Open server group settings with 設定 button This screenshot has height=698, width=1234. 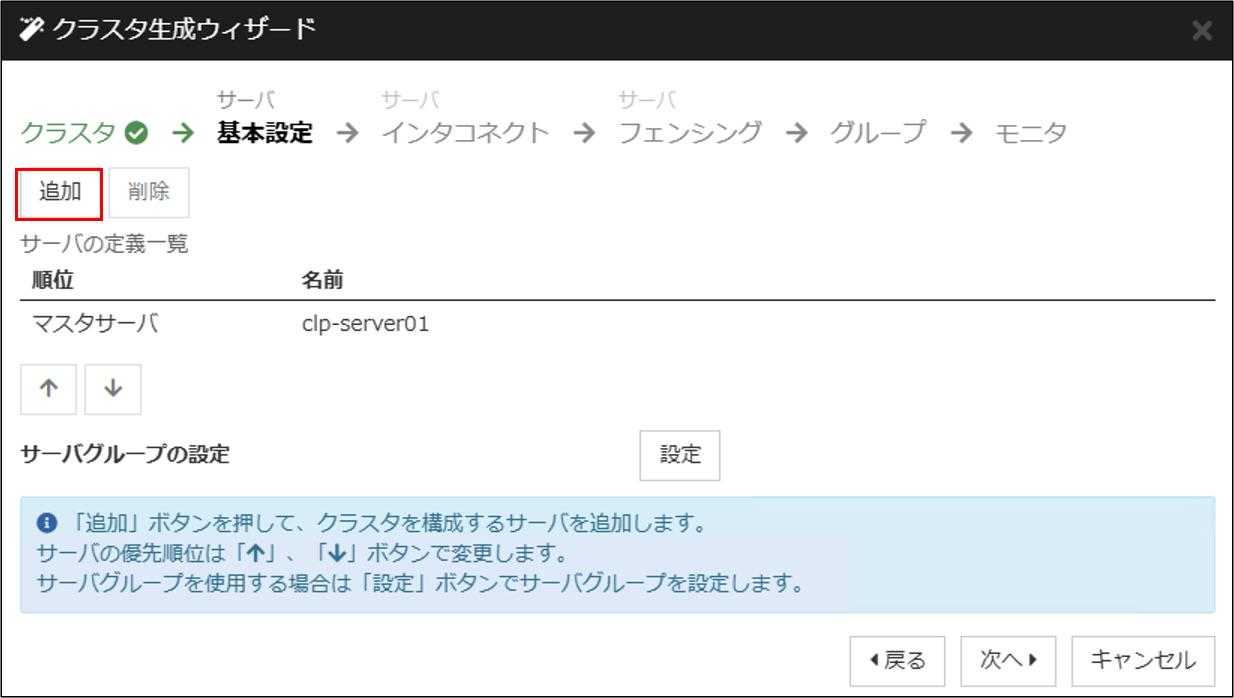[x=680, y=455]
